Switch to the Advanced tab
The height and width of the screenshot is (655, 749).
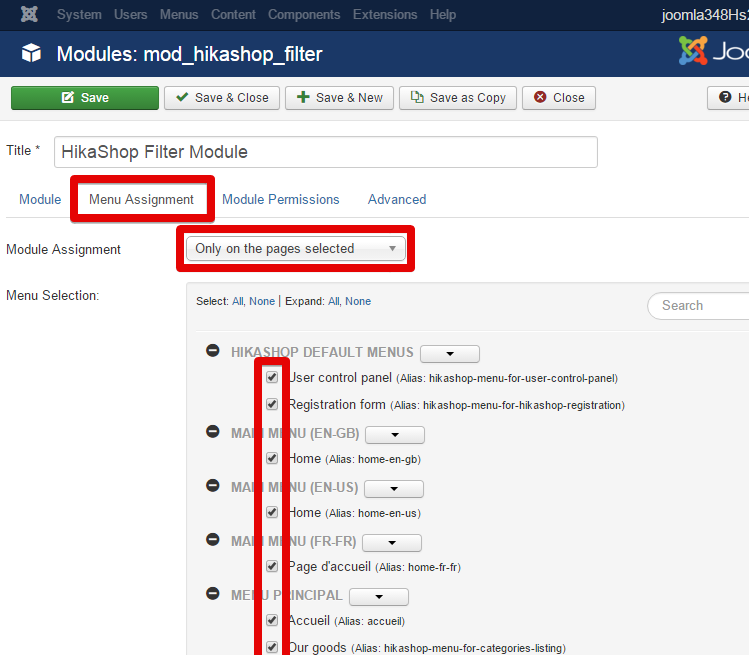coord(397,199)
